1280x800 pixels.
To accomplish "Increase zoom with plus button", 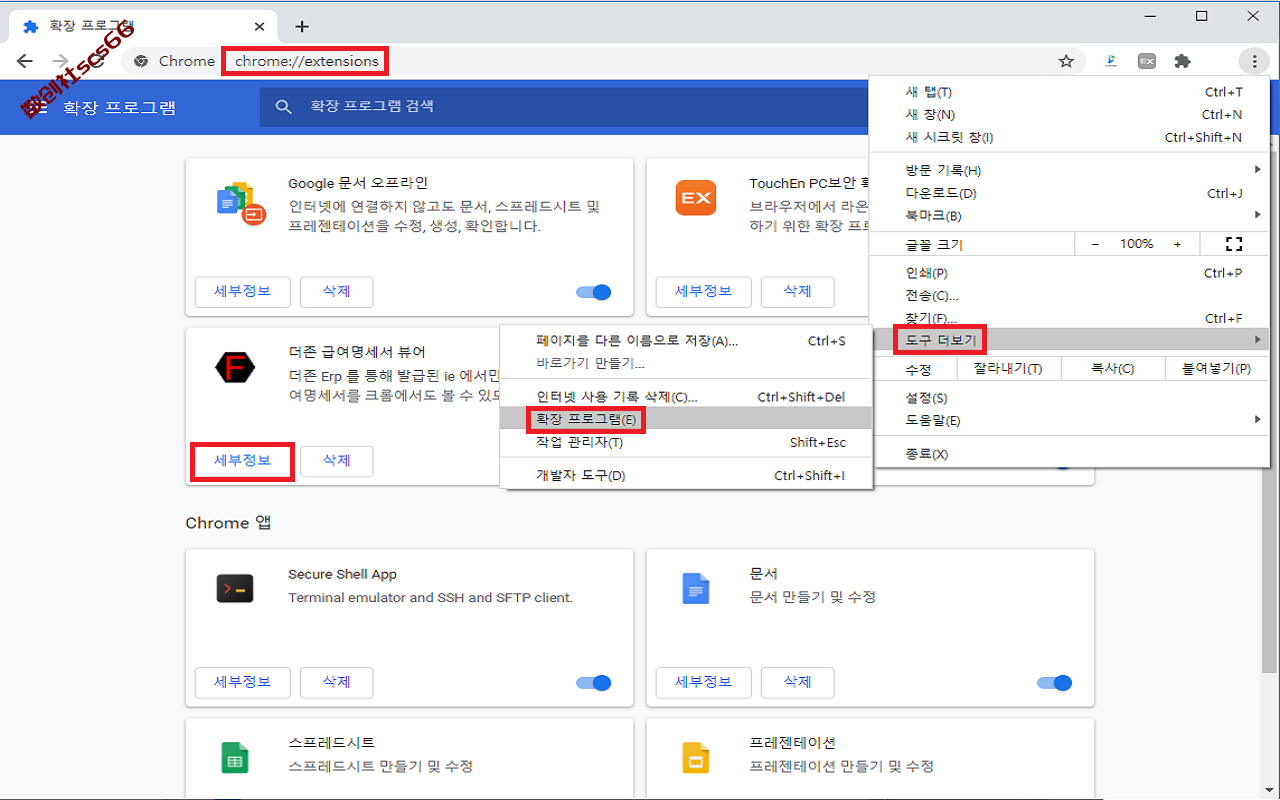I will tap(1177, 244).
